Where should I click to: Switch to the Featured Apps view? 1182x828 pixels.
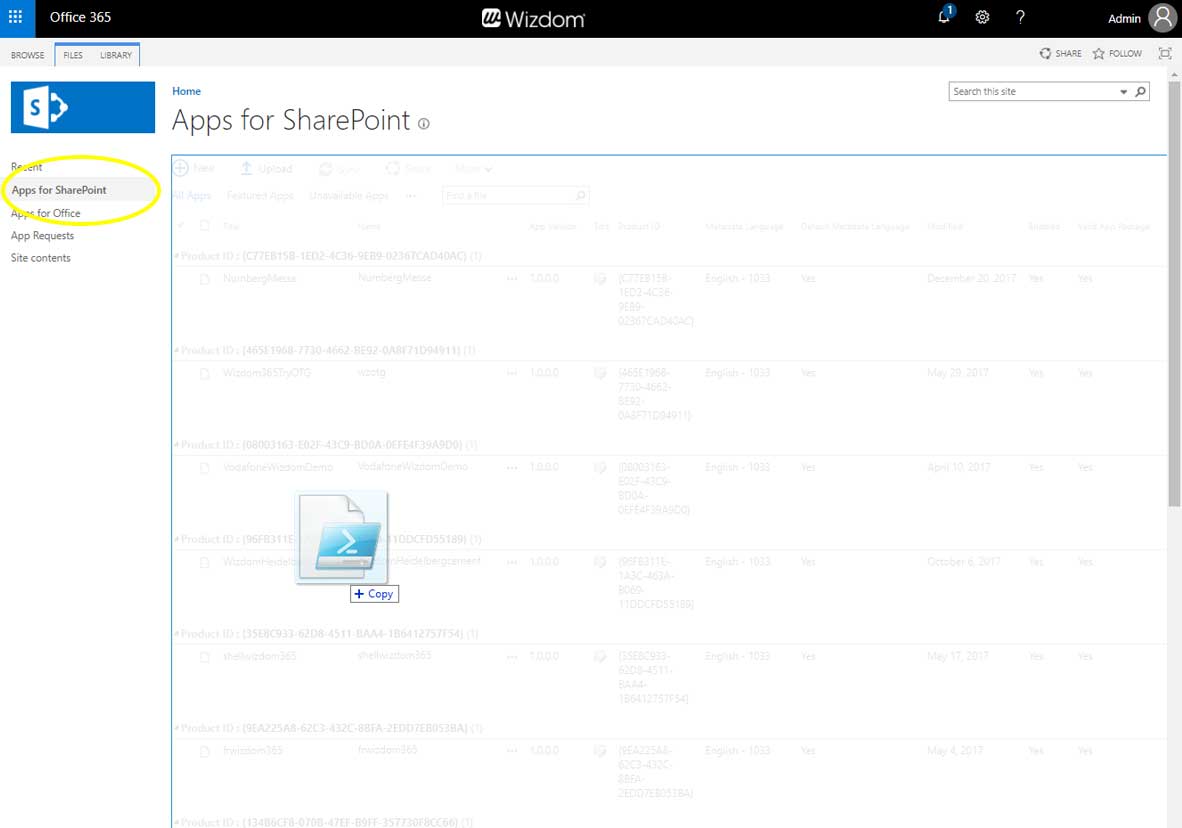260,195
